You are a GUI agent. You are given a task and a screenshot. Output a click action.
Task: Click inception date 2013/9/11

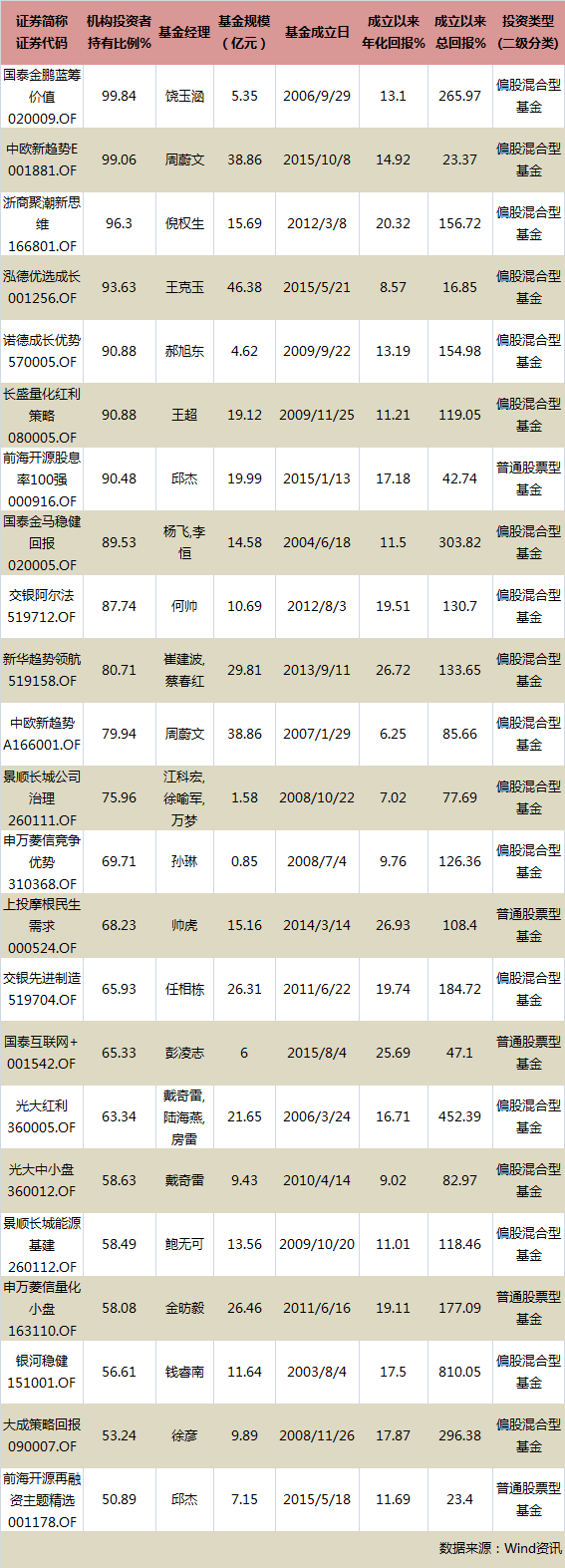[317, 670]
